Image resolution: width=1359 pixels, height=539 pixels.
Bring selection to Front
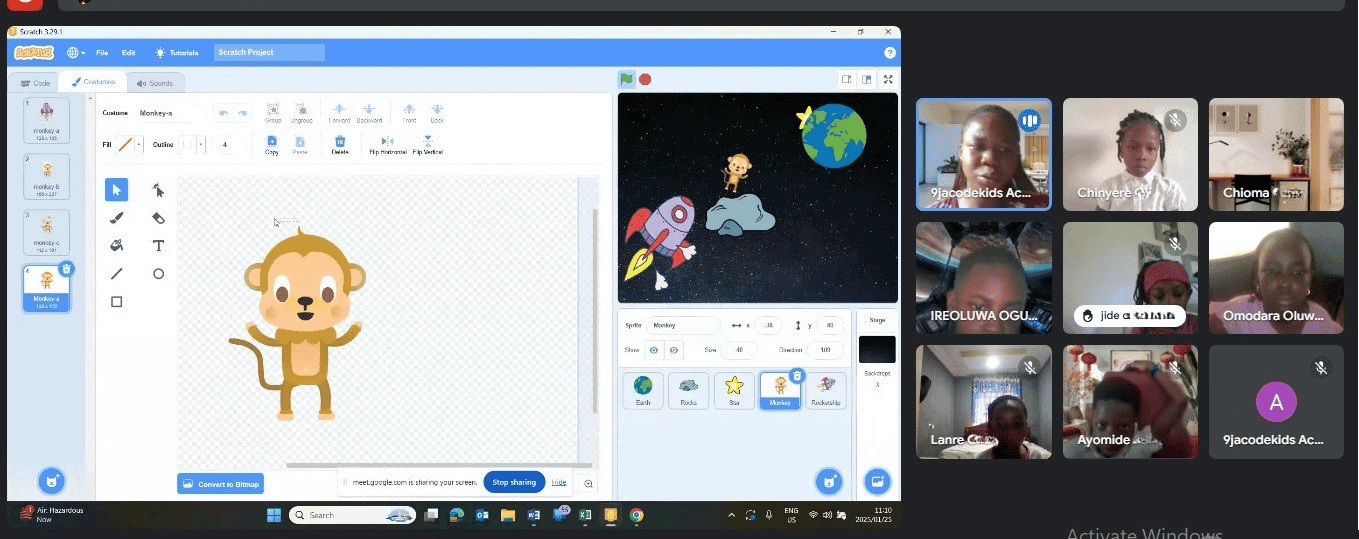[409, 113]
